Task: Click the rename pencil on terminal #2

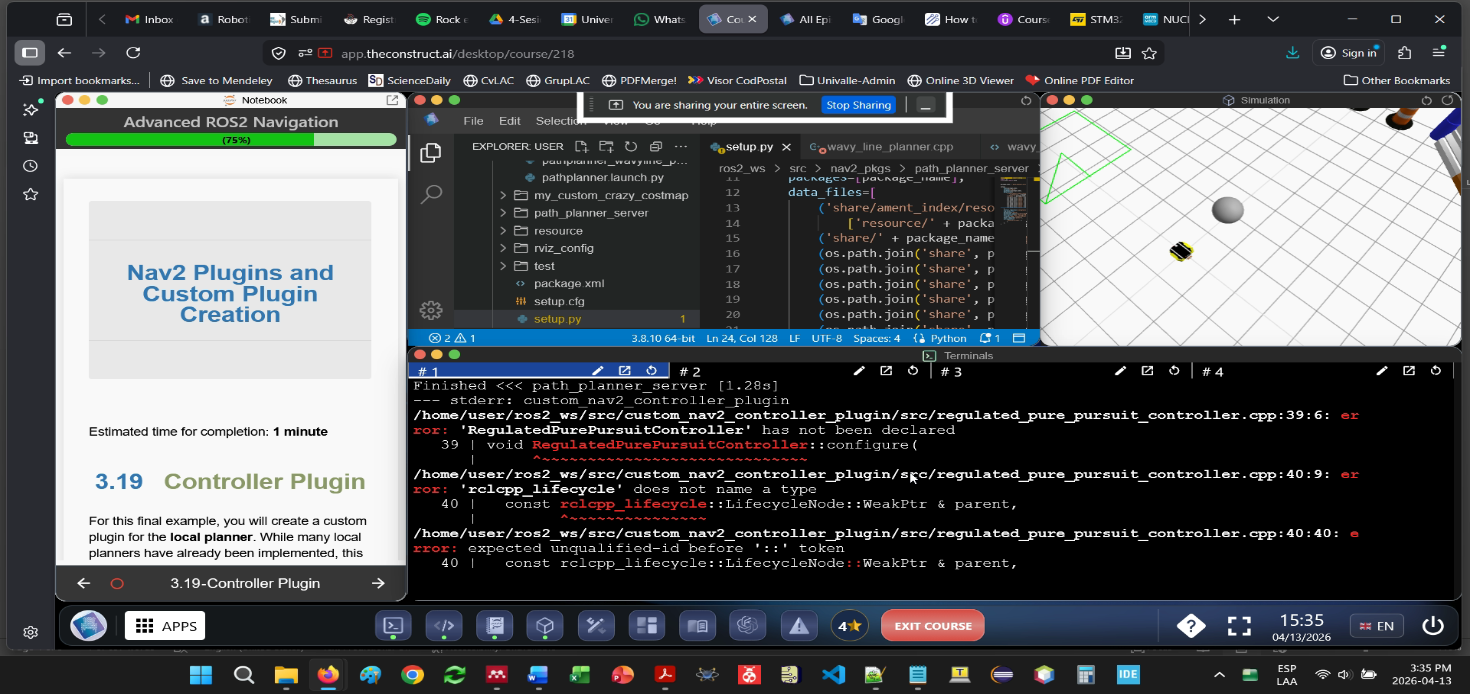Action: (x=858, y=371)
